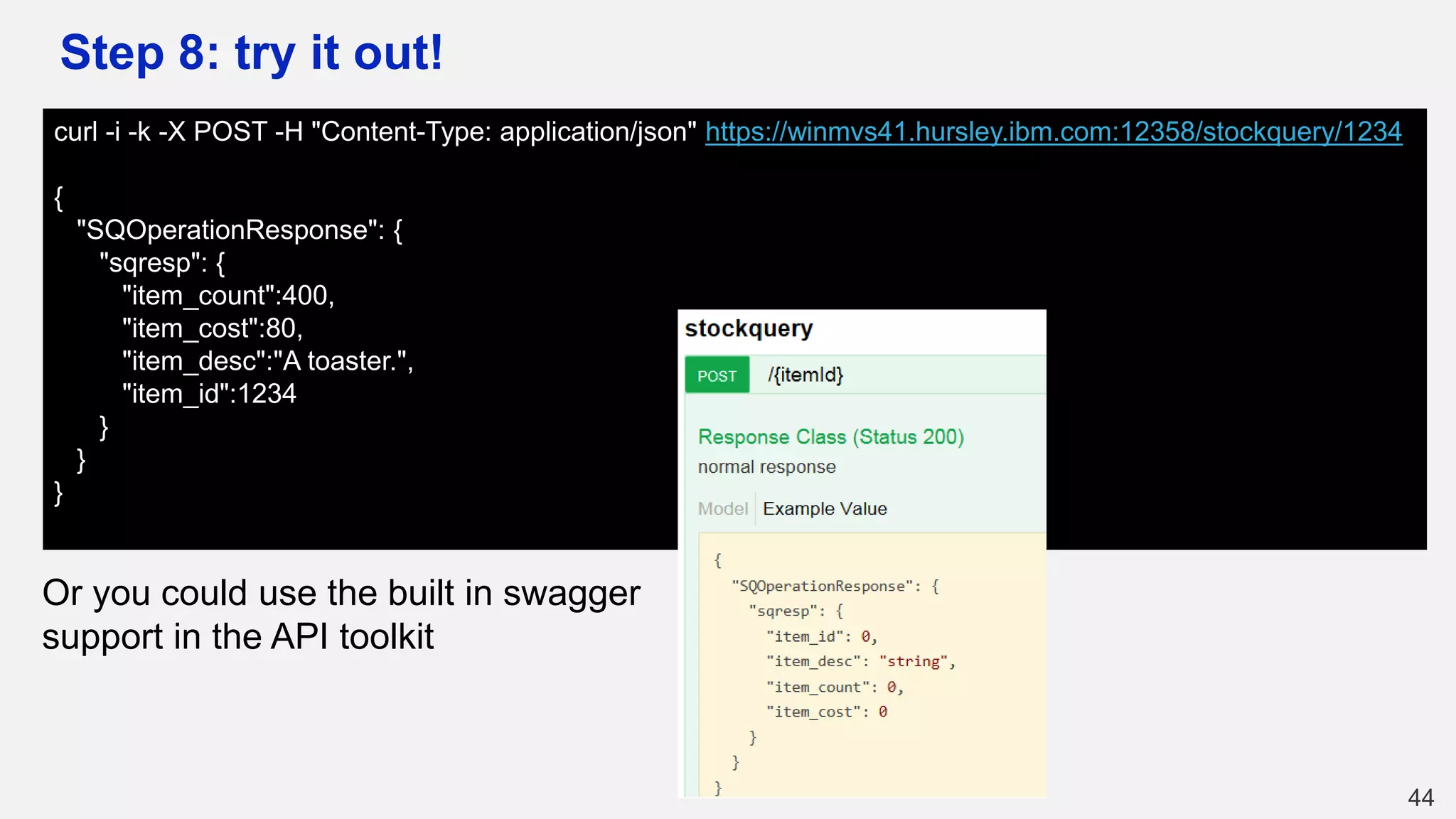Screen dimensions: 1456x819
Task: Click the "item_count":400 line in the curl output
Action: [228, 296]
